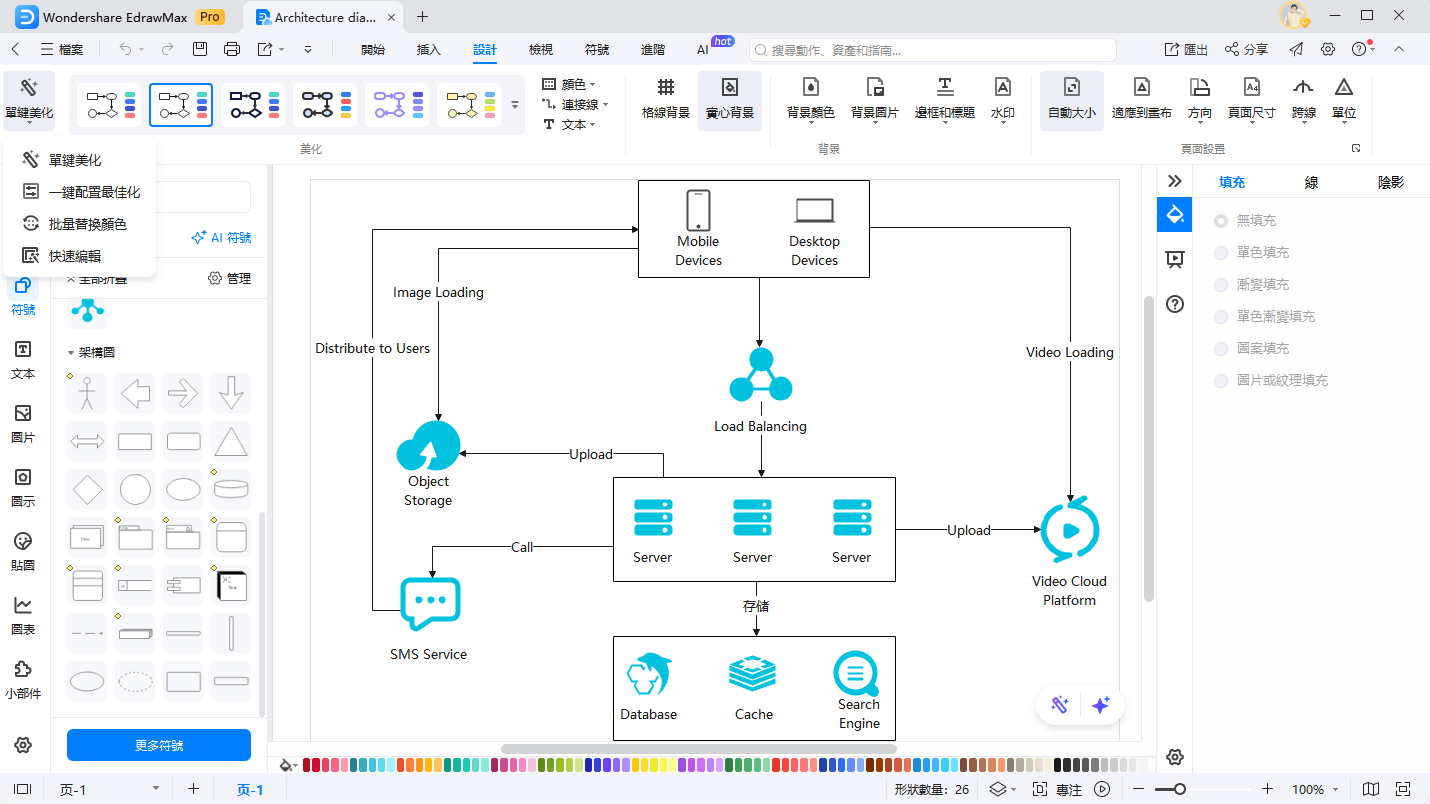This screenshot has width=1430, height=804.
Task: Expand the 顏色 color dropdown
Action: (x=570, y=85)
